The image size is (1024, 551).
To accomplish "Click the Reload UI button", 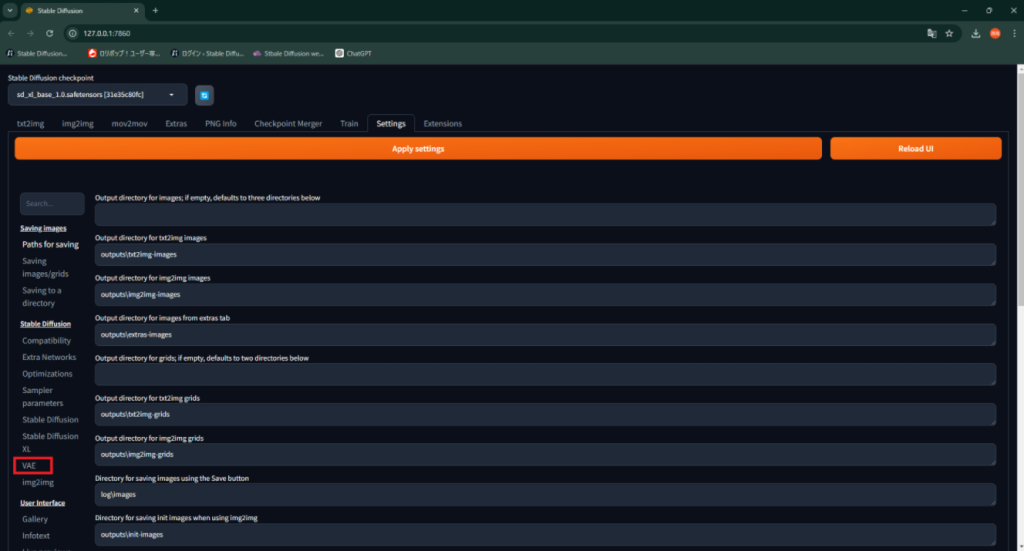I will [915, 148].
